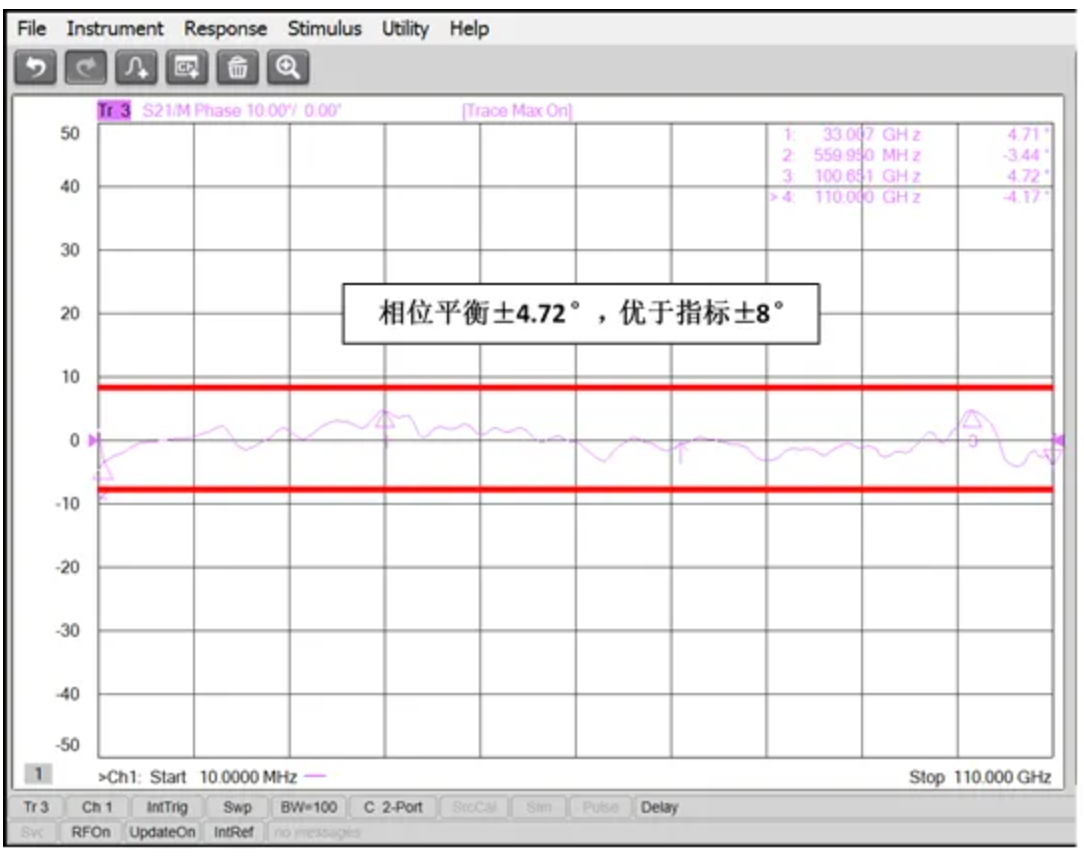The height and width of the screenshot is (858, 1084).
Task: Click the IntTrig trigger button
Action: [x=167, y=807]
